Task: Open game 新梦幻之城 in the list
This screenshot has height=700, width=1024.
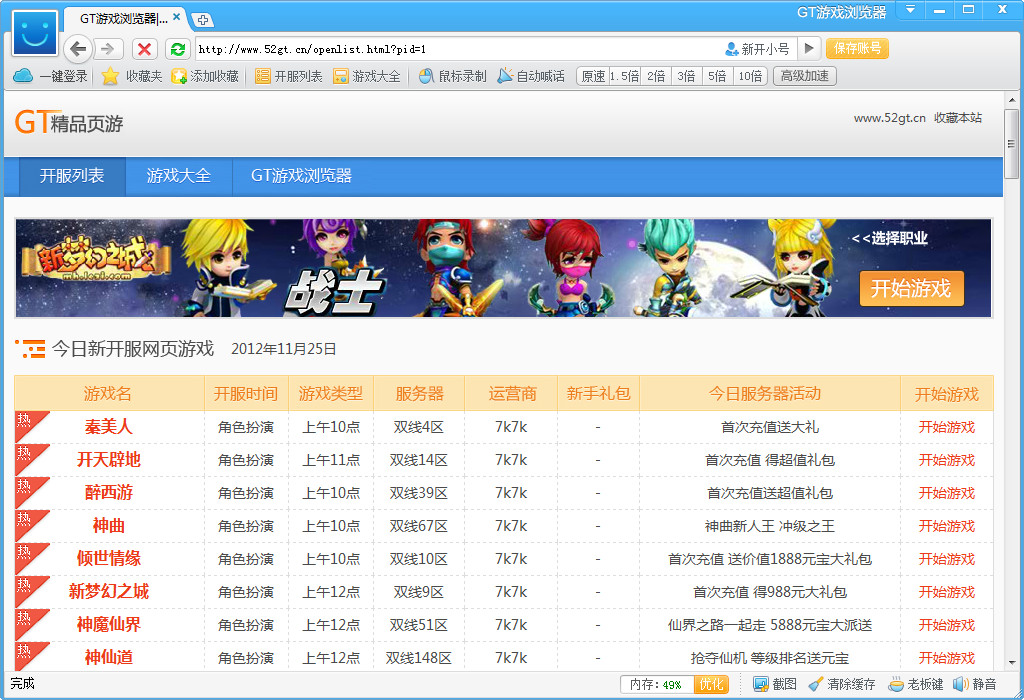Action: point(108,592)
